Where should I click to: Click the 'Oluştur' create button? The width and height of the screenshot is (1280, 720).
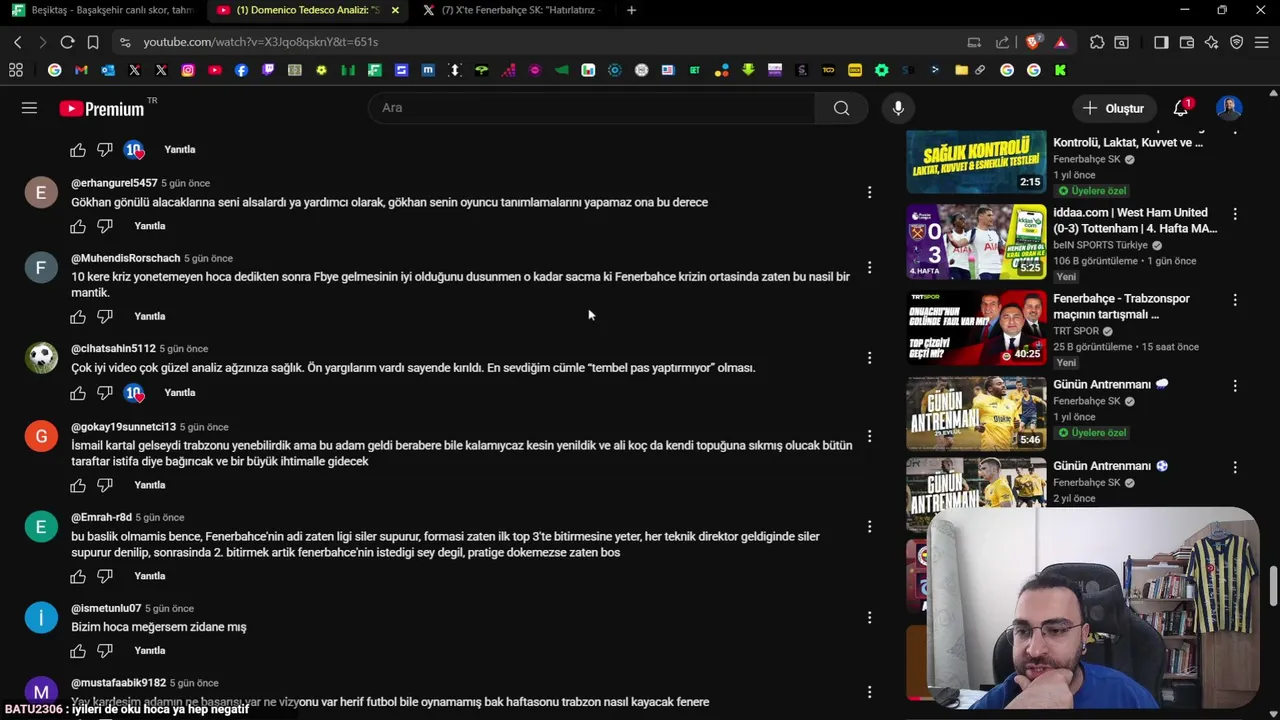tap(1113, 108)
